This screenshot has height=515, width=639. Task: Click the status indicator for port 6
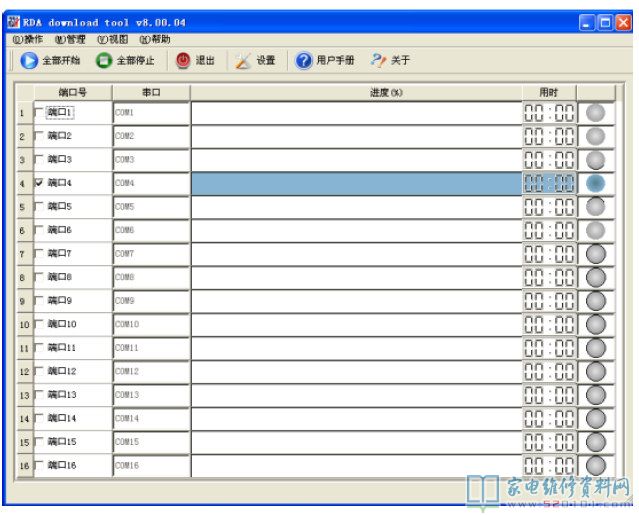595,231
